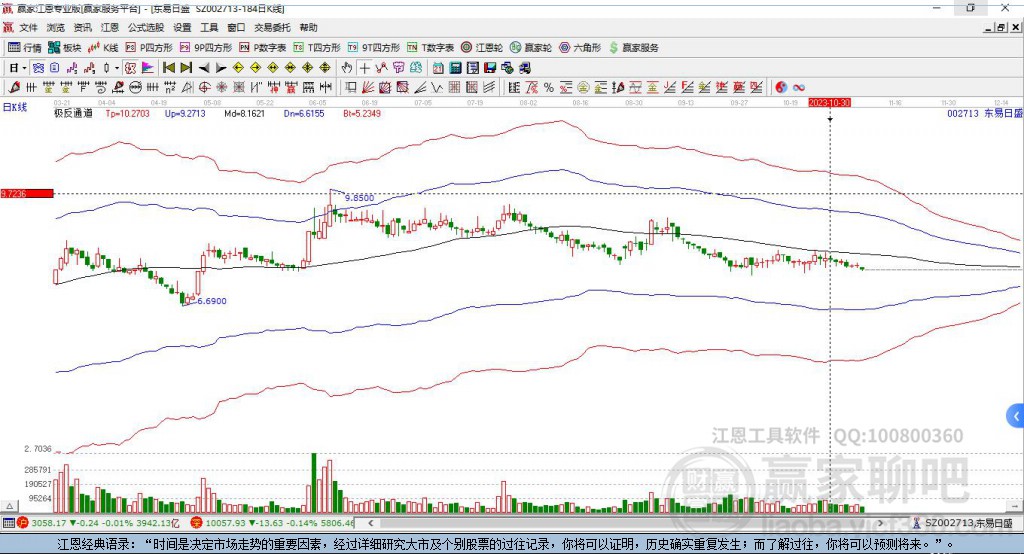This screenshot has width=1024, height=554.
Task: Open the 资讯 menu
Action: point(82,27)
